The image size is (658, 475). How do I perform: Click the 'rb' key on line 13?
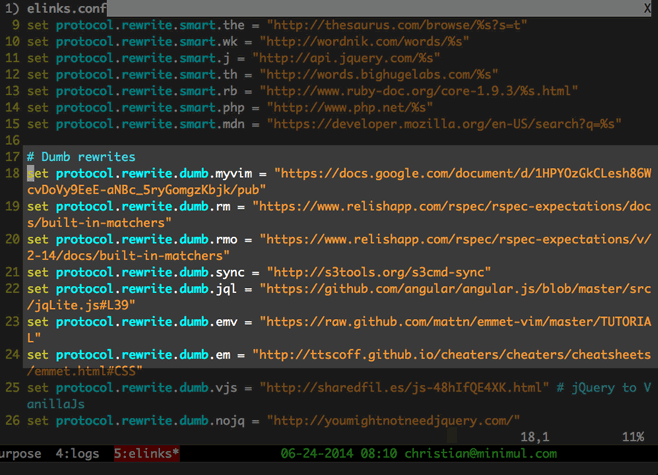pos(230,91)
